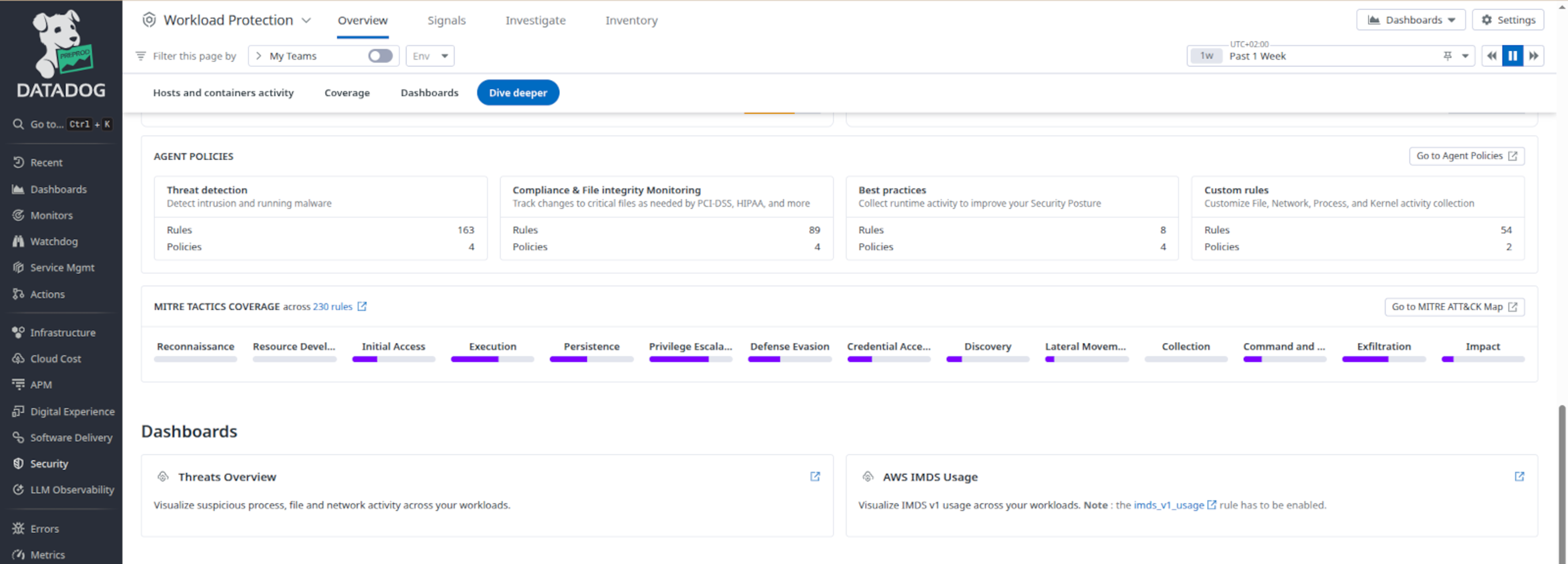Click the Execution tactic coverage progress bar
This screenshot has width=1568, height=564.
tap(492, 359)
